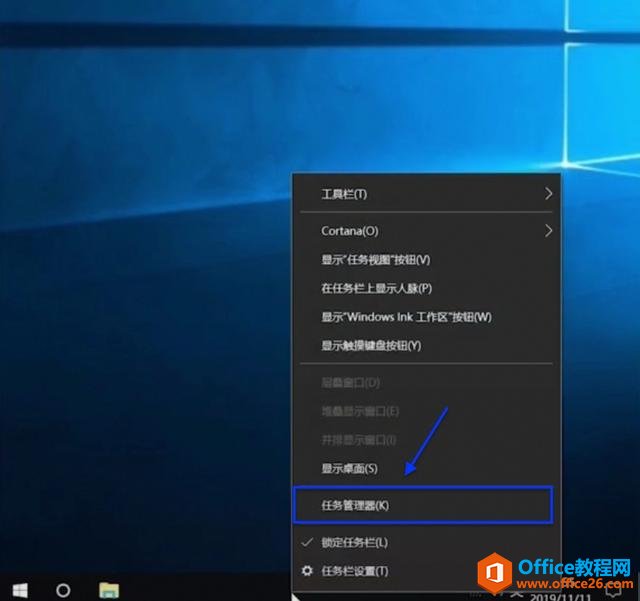Expand the 工具栏(T) submenu arrow
This screenshot has height=601, width=640.
548,194
